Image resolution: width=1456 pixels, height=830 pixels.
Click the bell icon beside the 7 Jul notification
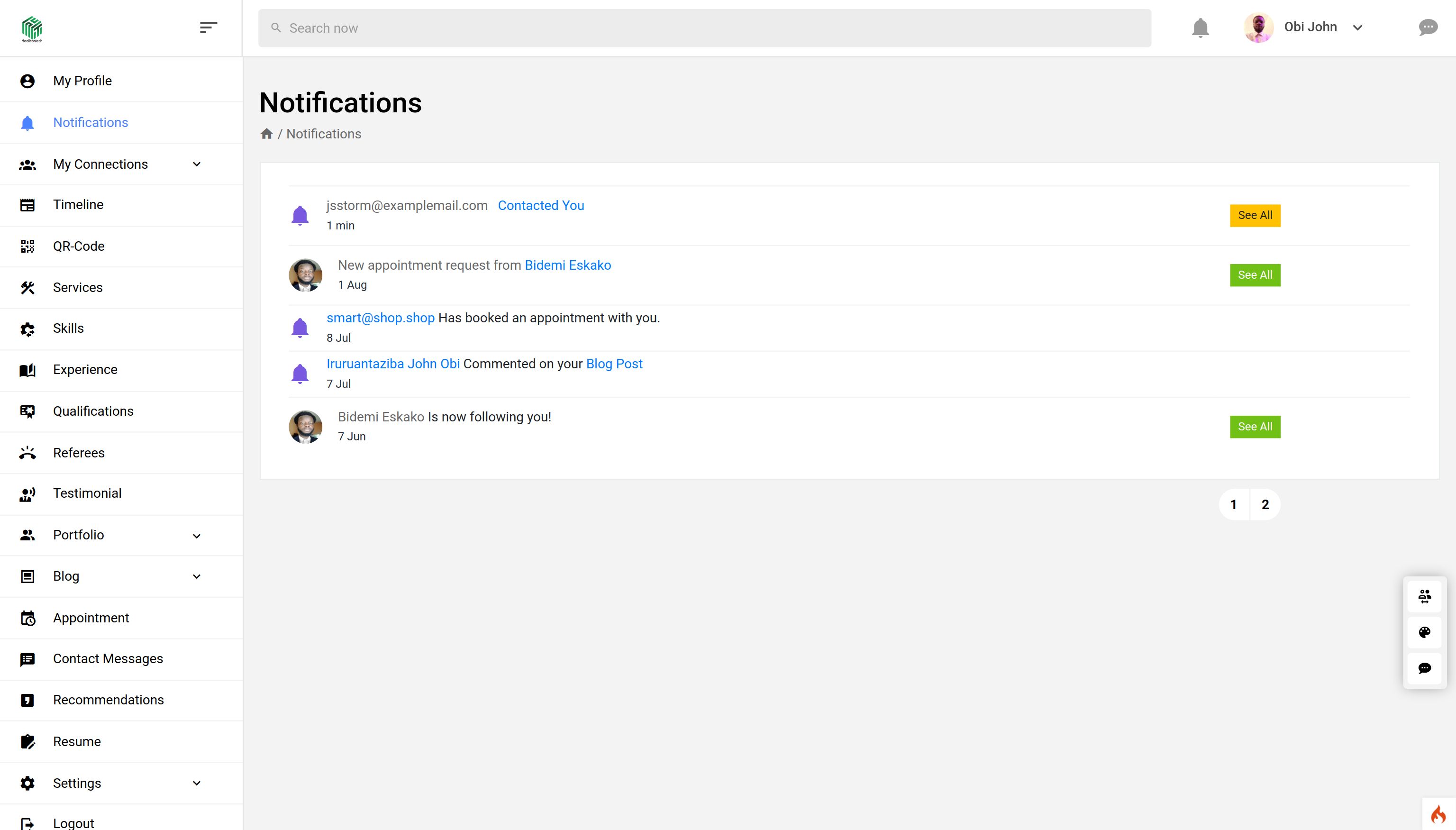(x=300, y=374)
